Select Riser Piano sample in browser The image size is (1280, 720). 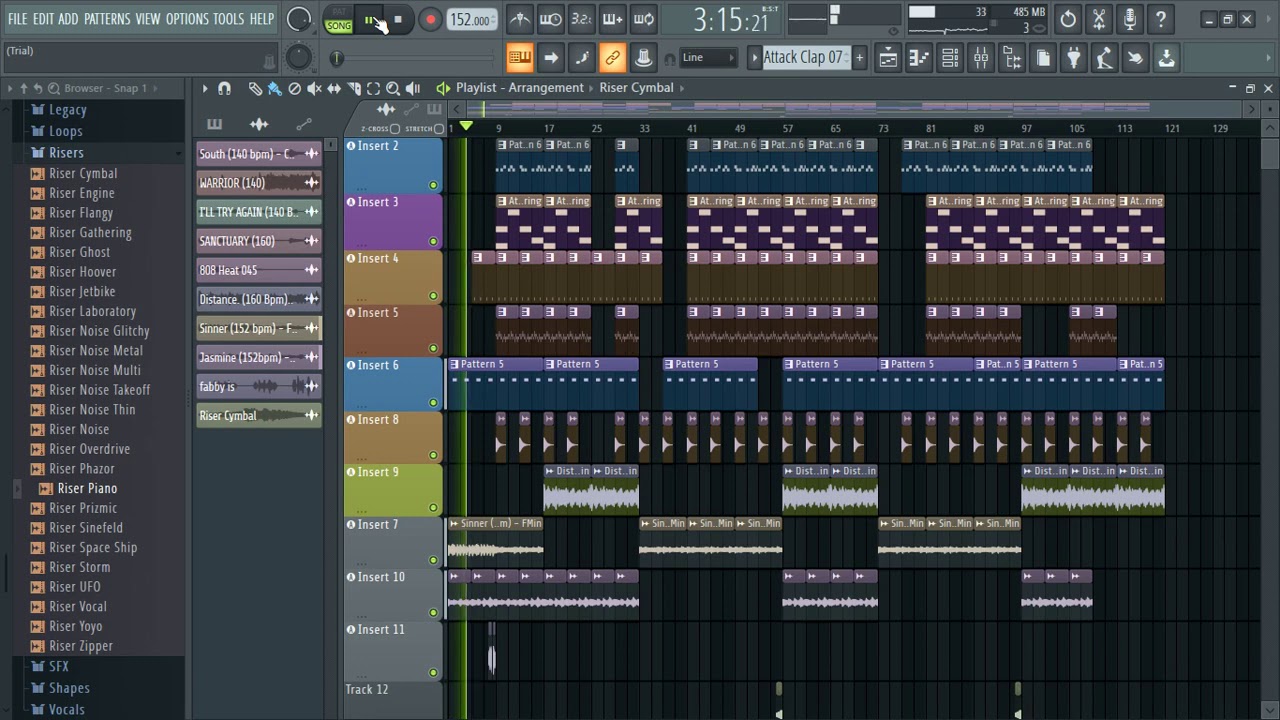(87, 488)
